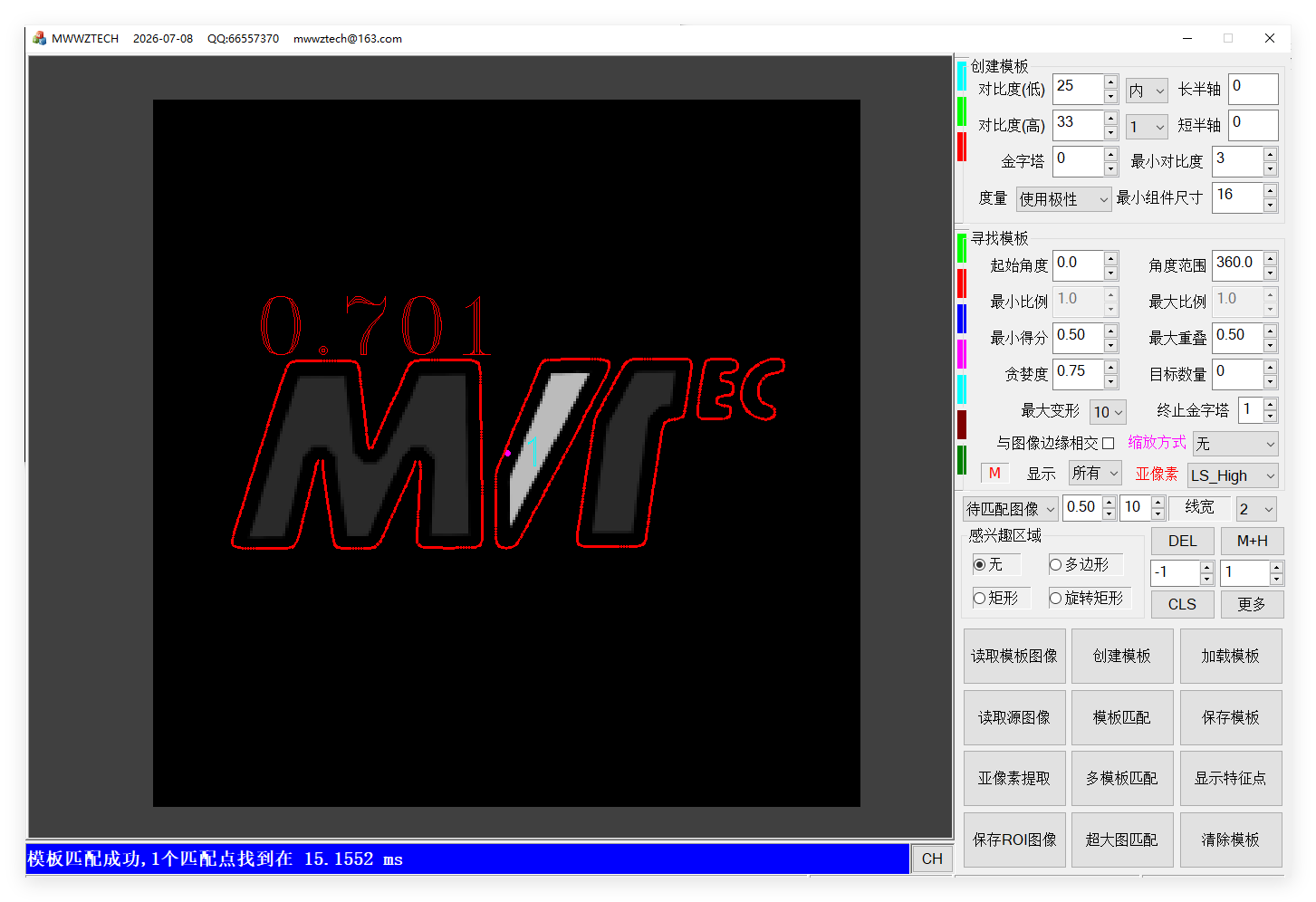The width and height of the screenshot is (1316, 902).
Task: Select the 无 region-of-interest radio button
Action: point(979,564)
